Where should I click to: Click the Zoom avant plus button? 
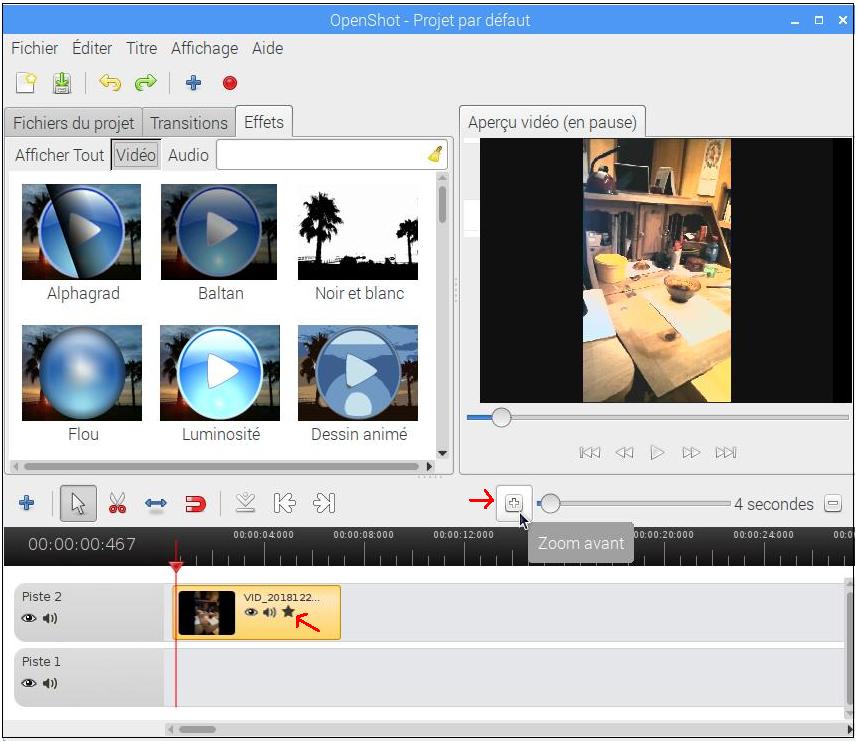click(x=514, y=503)
